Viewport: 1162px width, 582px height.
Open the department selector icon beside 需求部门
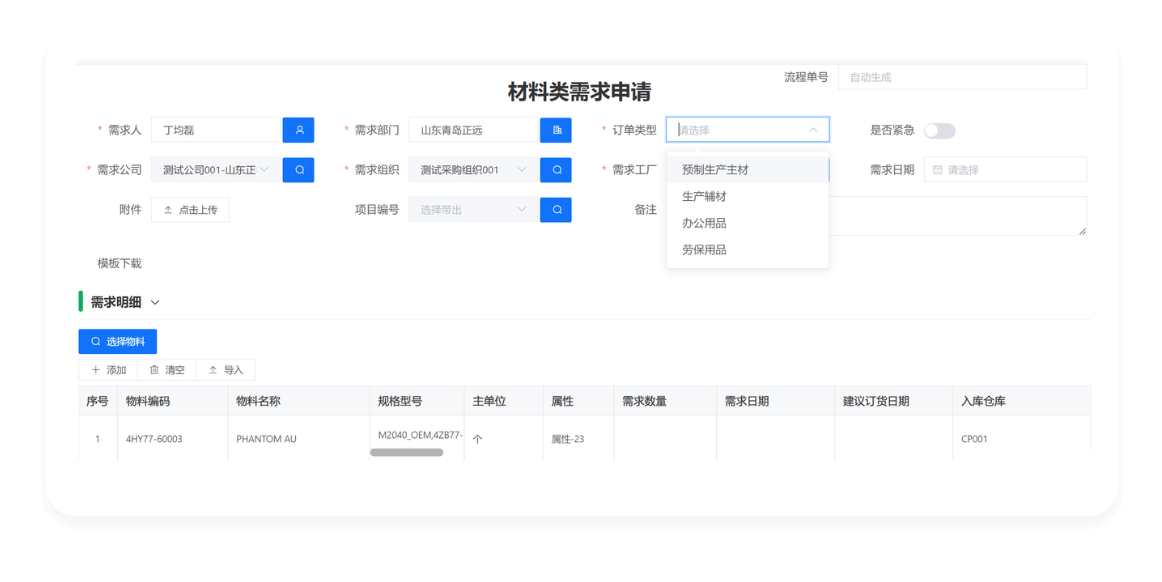pos(556,130)
